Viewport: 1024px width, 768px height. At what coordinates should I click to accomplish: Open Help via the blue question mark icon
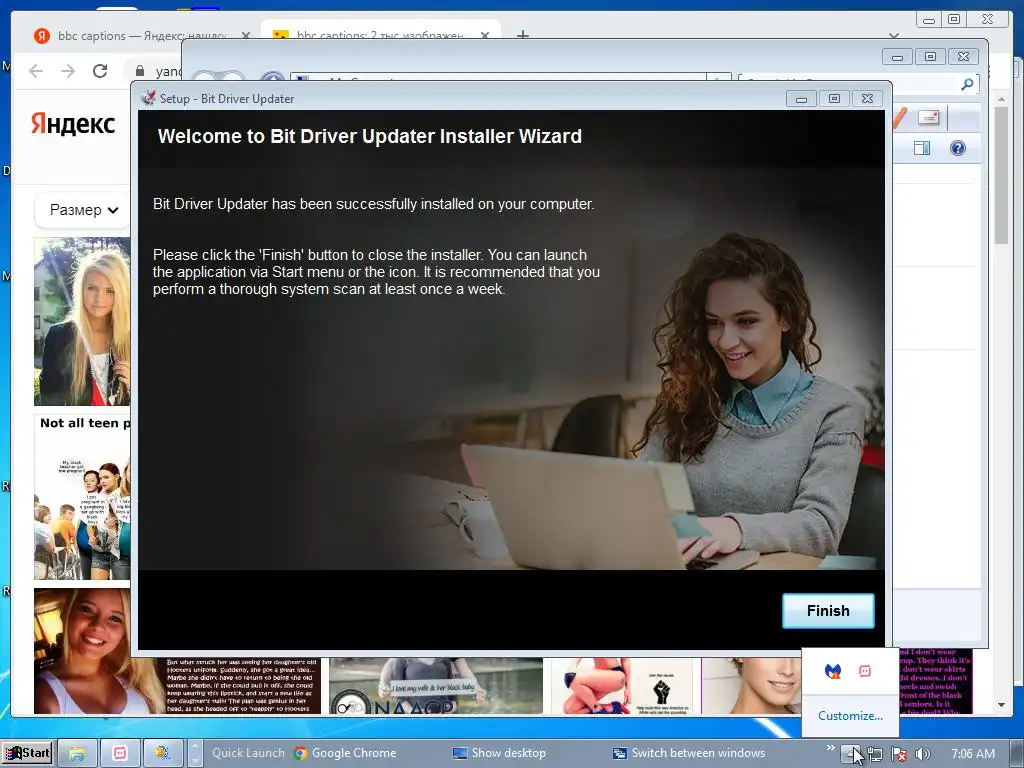[957, 148]
